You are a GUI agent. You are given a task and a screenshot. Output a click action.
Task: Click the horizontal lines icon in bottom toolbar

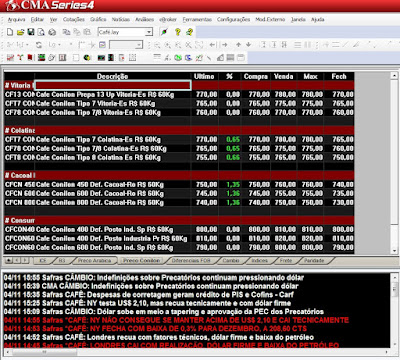point(157,58)
